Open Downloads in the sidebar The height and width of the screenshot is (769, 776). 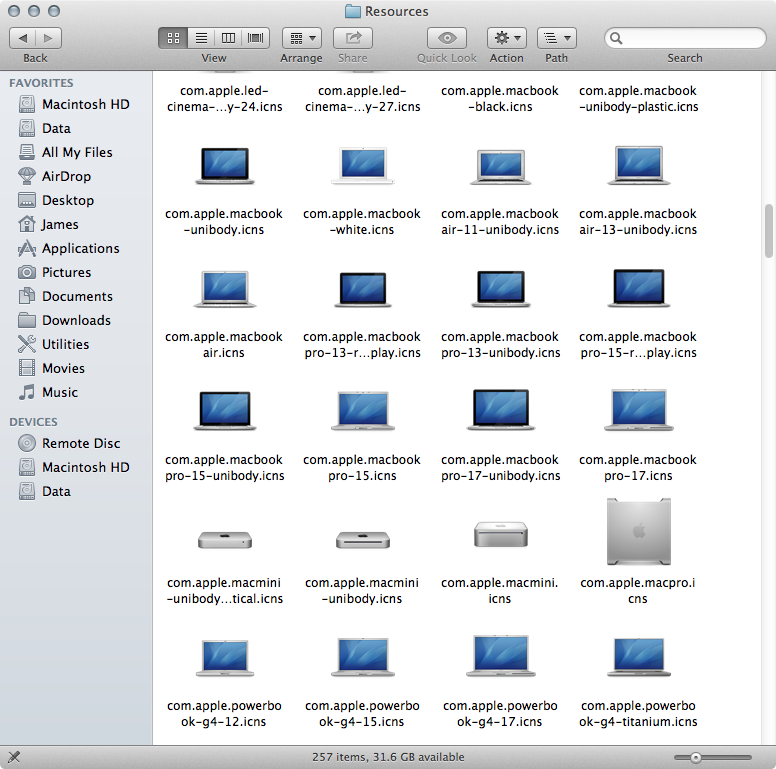click(x=76, y=321)
